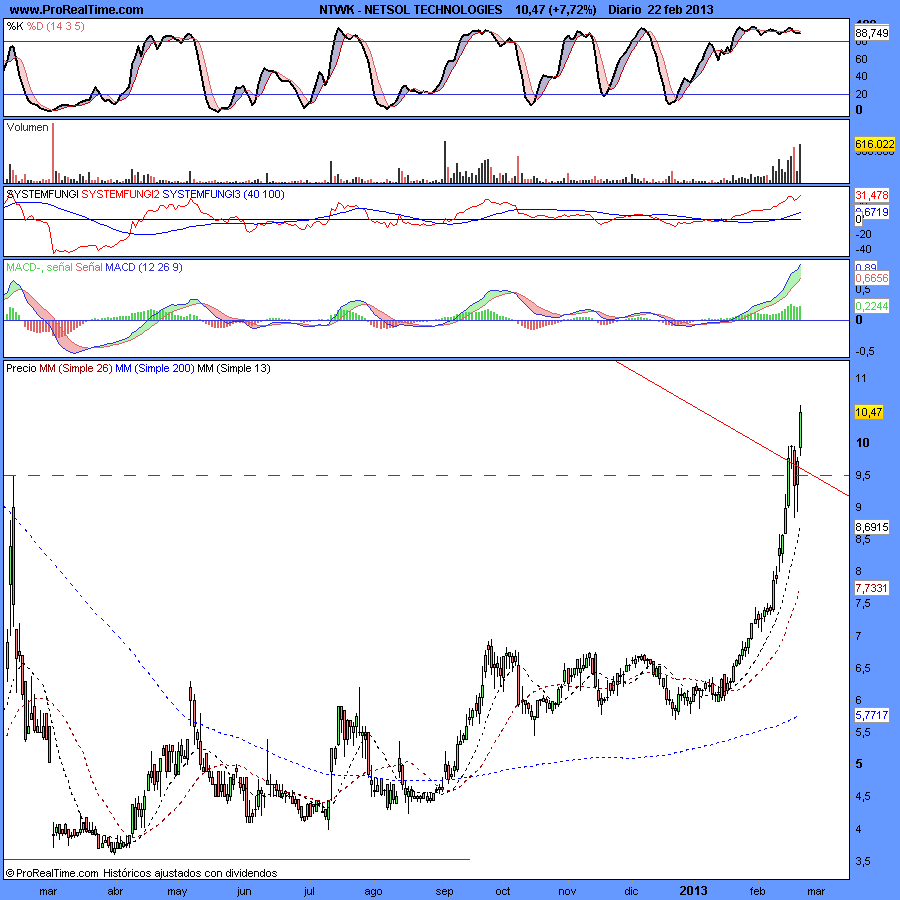Click the 31,478 SYSTEMFUNGI value tag
900x900 pixels.
coord(872,195)
